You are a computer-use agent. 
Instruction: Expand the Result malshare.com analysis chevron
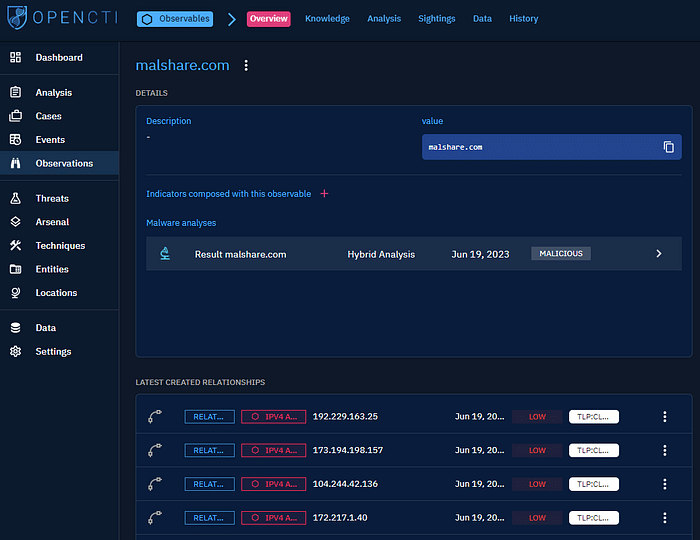658,254
